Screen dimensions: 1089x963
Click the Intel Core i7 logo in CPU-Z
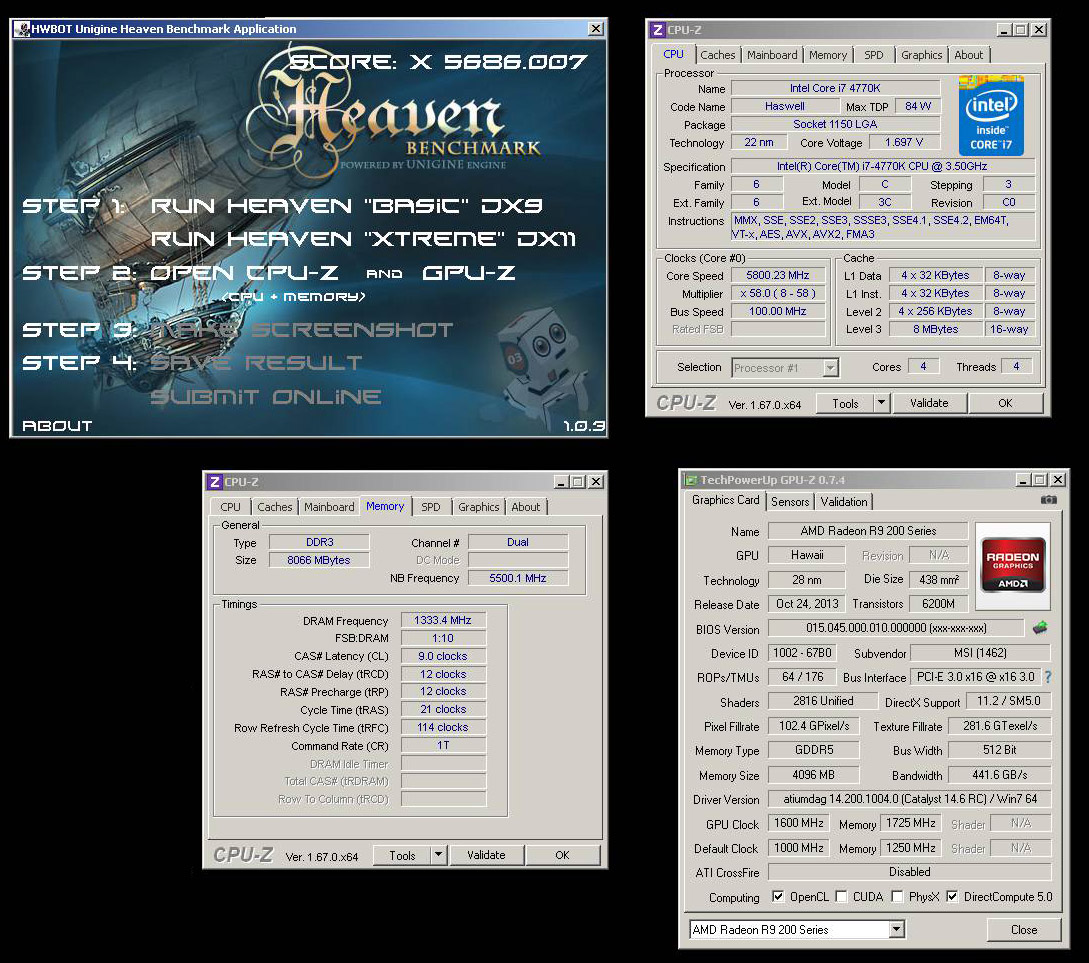[991, 115]
